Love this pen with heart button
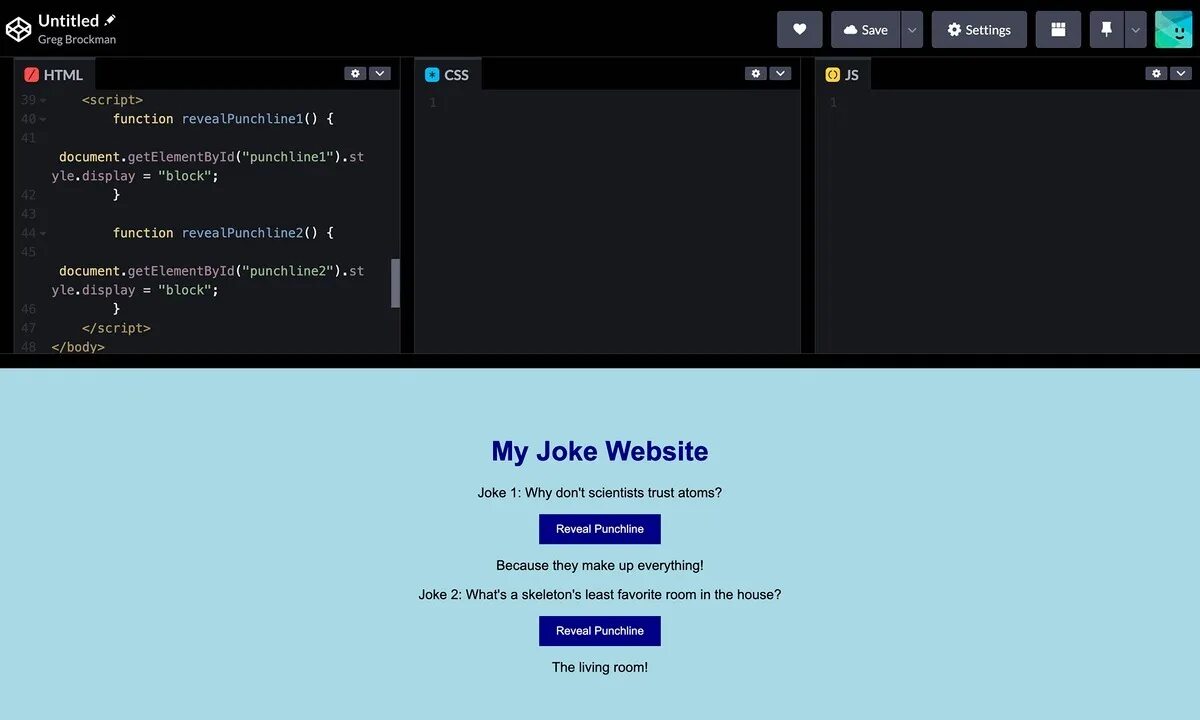This screenshot has height=720, width=1200. (x=799, y=30)
